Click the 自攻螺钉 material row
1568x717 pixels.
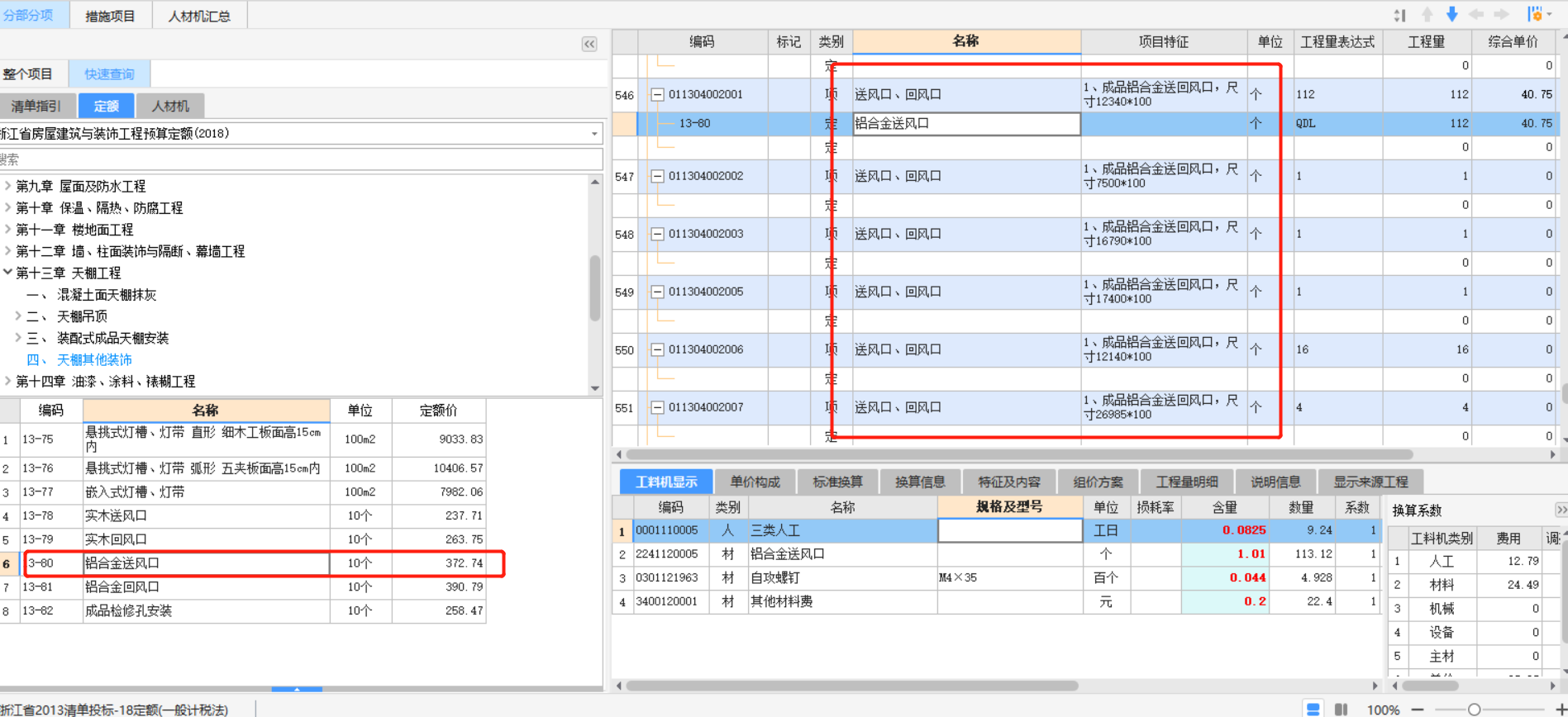click(x=996, y=578)
